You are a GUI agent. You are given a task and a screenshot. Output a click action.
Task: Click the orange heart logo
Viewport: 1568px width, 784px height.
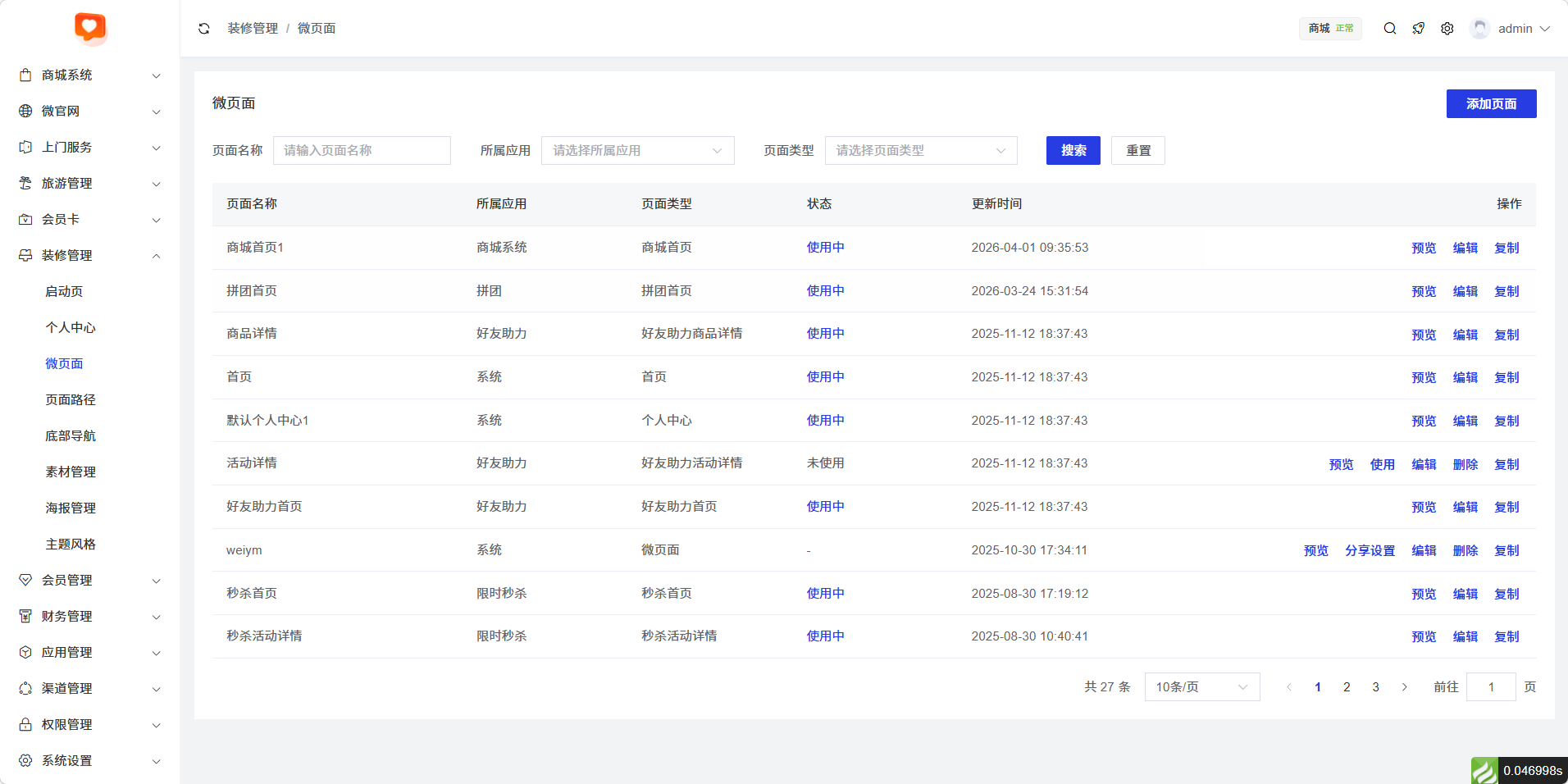(x=90, y=27)
